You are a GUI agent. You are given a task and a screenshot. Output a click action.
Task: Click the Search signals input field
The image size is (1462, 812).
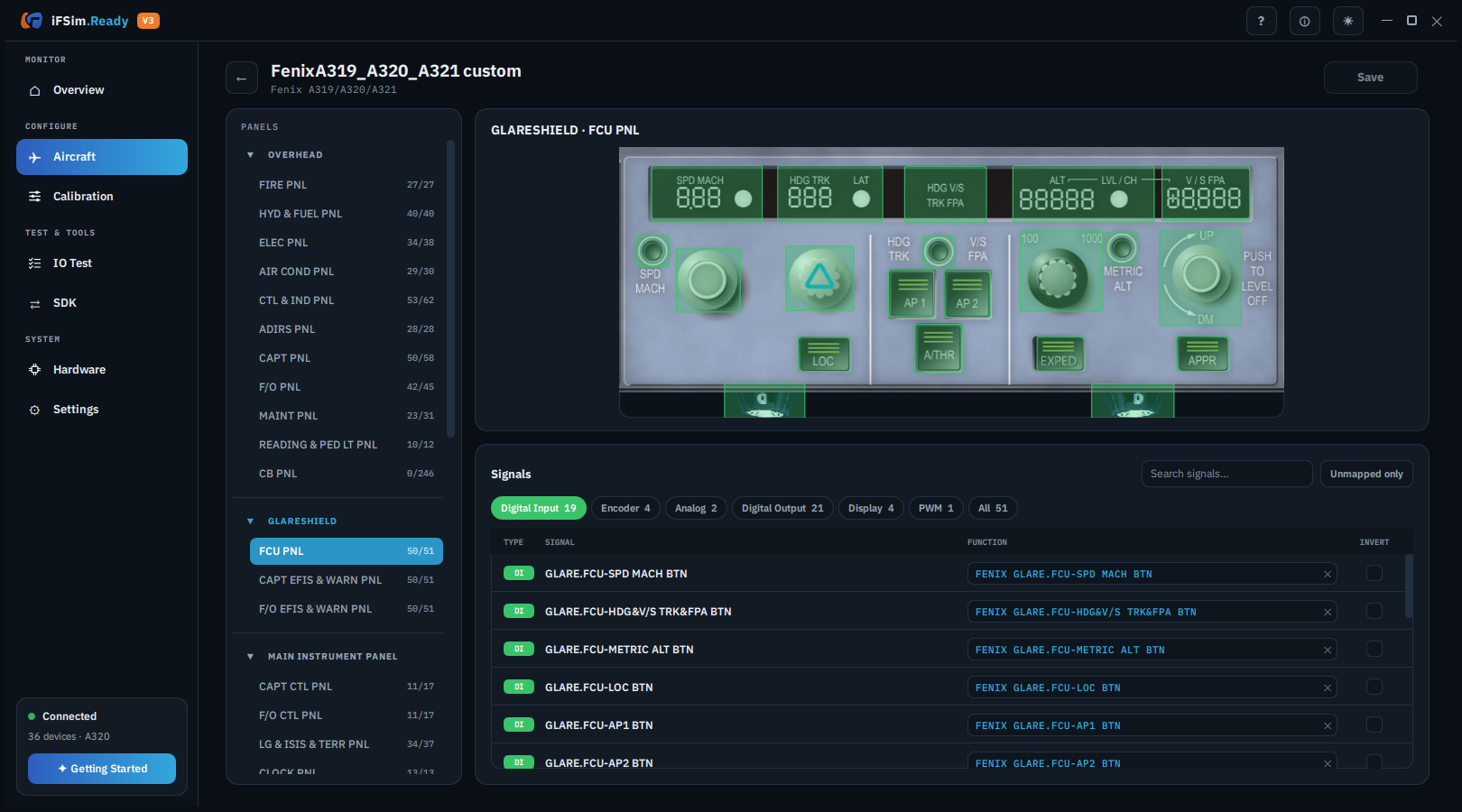coord(1226,474)
